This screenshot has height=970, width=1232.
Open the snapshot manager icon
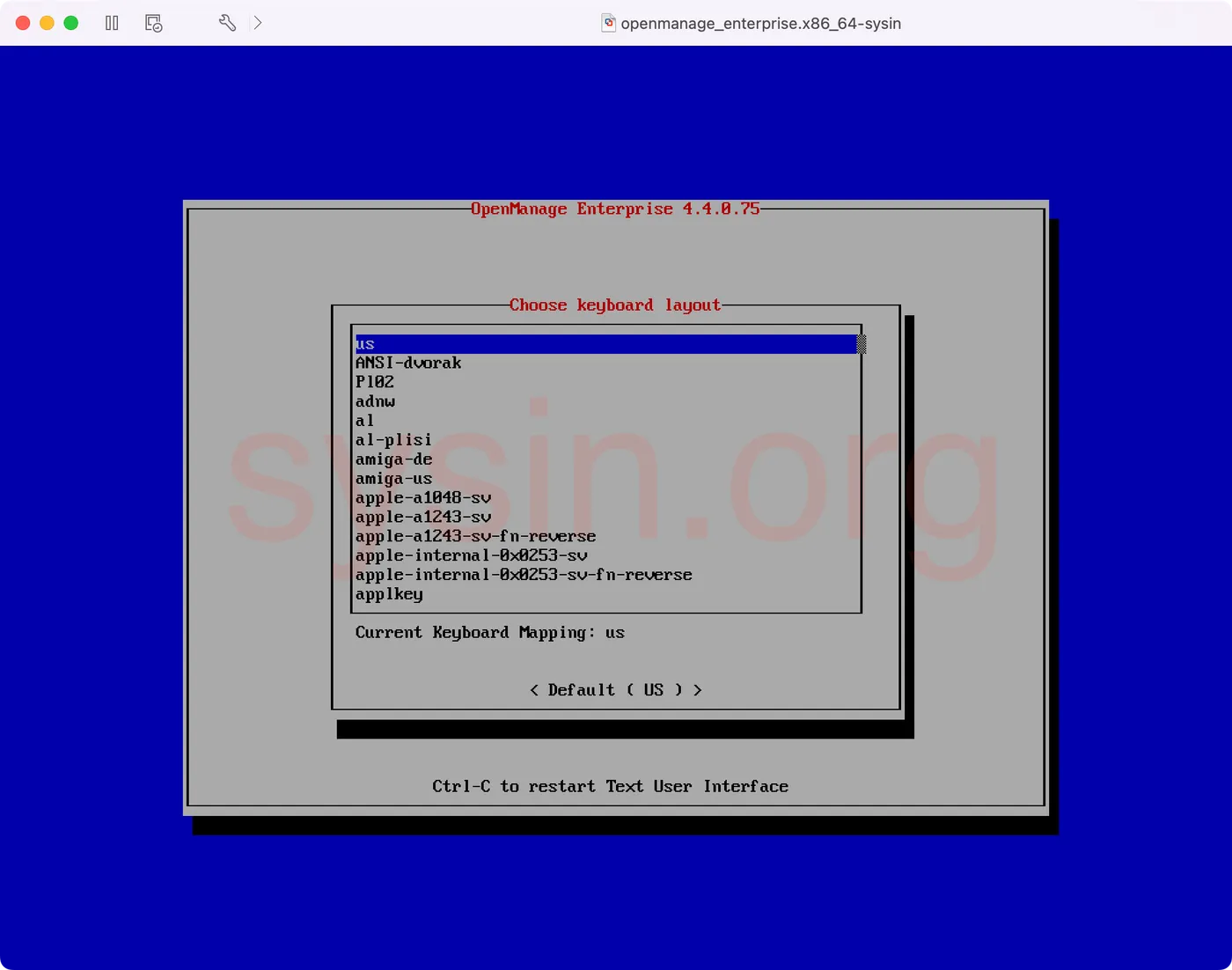[153, 23]
